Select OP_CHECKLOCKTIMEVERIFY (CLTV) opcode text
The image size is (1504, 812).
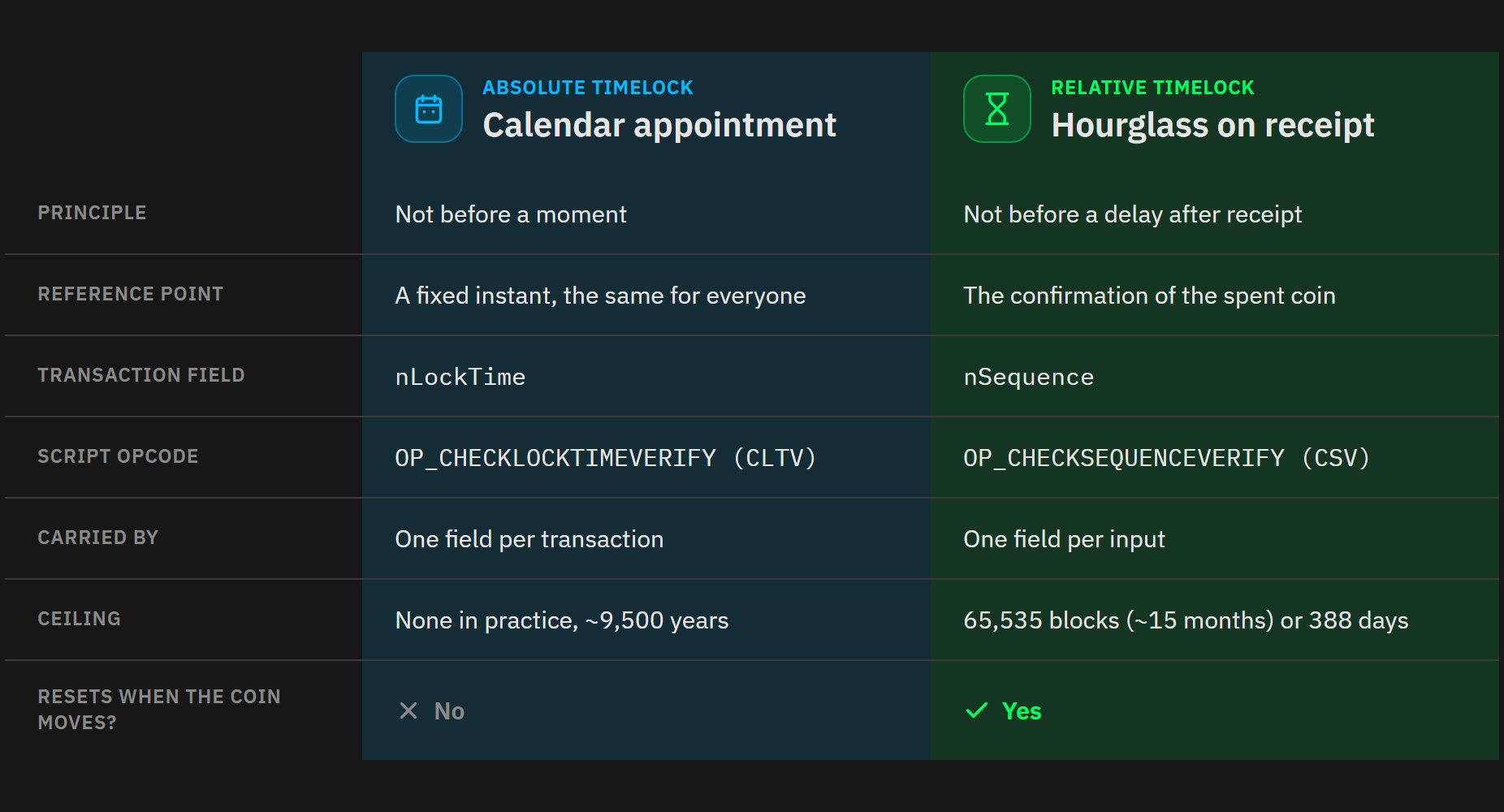pos(606,458)
